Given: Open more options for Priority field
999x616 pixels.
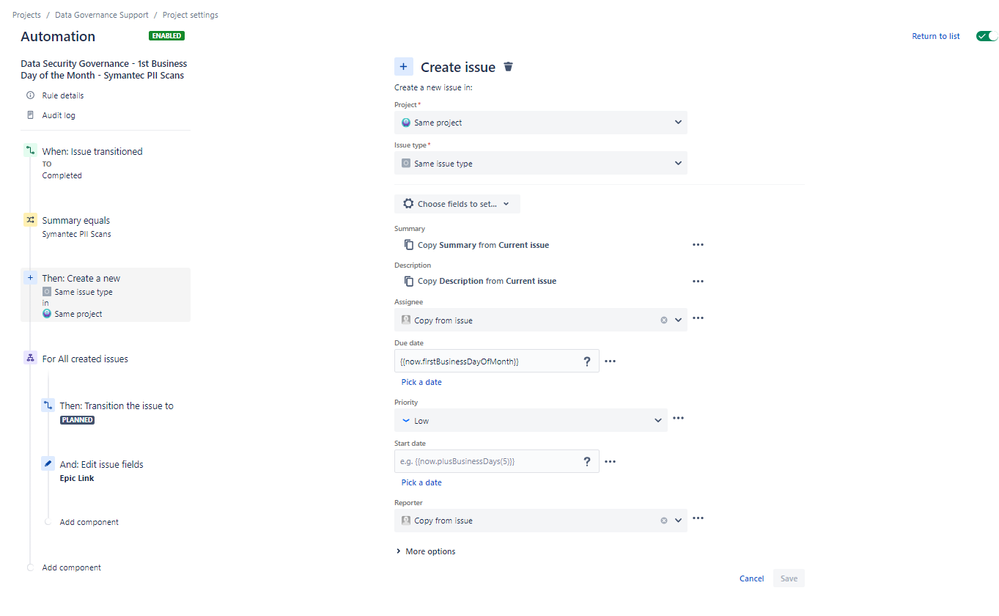Looking at the screenshot, I should 678,419.
